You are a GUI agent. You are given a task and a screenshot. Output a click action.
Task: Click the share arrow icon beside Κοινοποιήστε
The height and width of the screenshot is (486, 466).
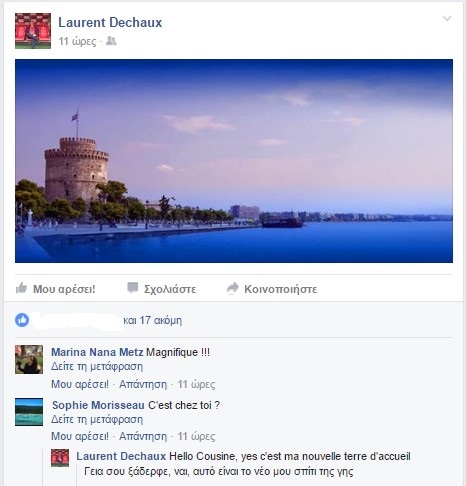pyautogui.click(x=233, y=288)
